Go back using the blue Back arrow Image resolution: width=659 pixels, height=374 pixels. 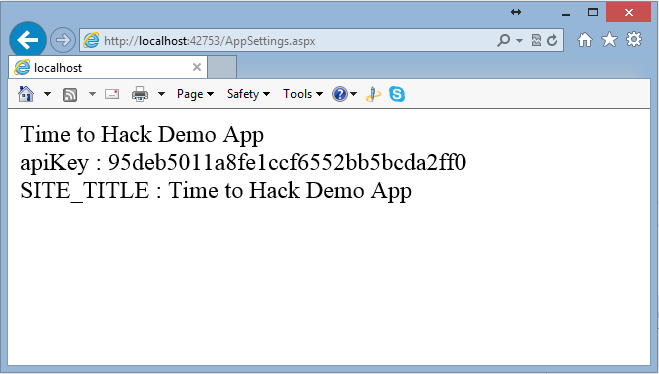pyautogui.click(x=28, y=40)
